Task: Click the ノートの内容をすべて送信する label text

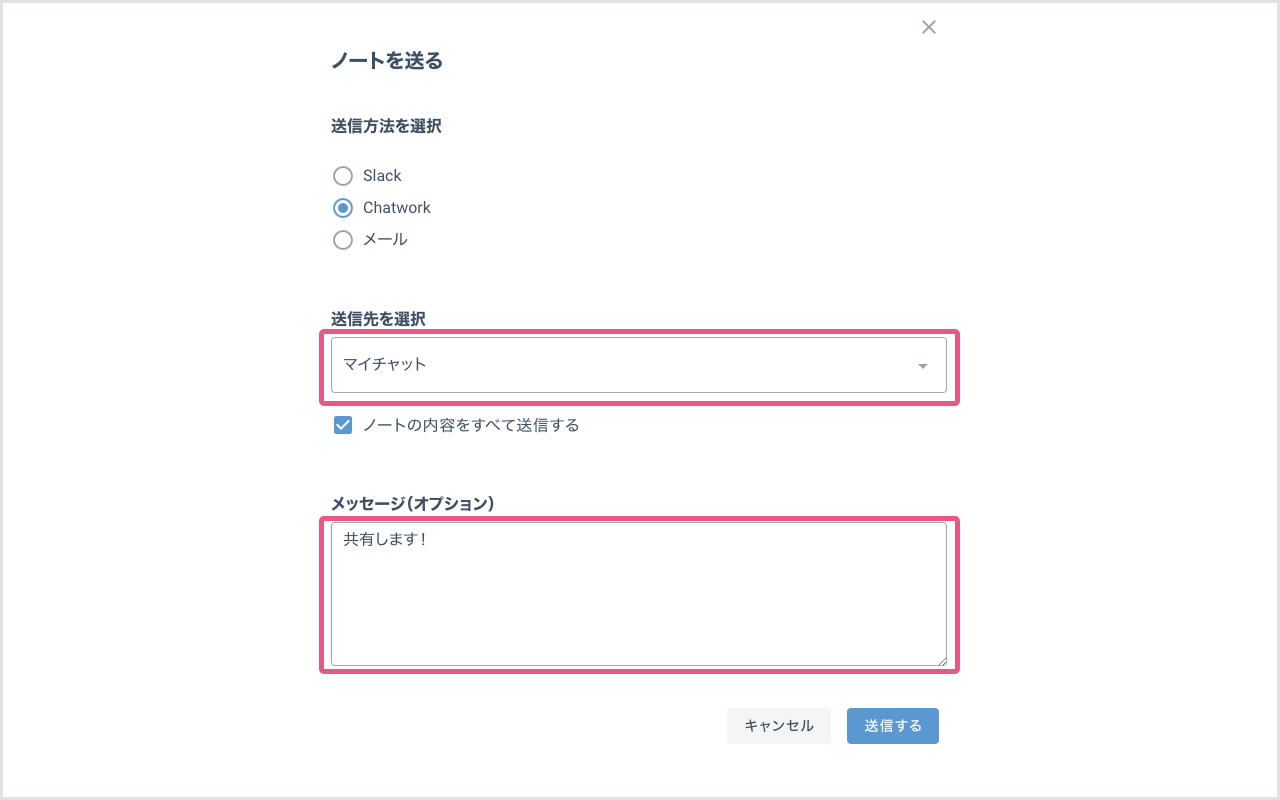Action: (x=471, y=425)
